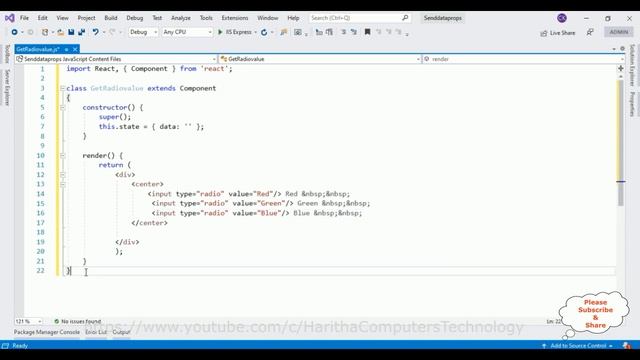
Task: Undo the last edit via toolbar
Action: click(x=96, y=32)
